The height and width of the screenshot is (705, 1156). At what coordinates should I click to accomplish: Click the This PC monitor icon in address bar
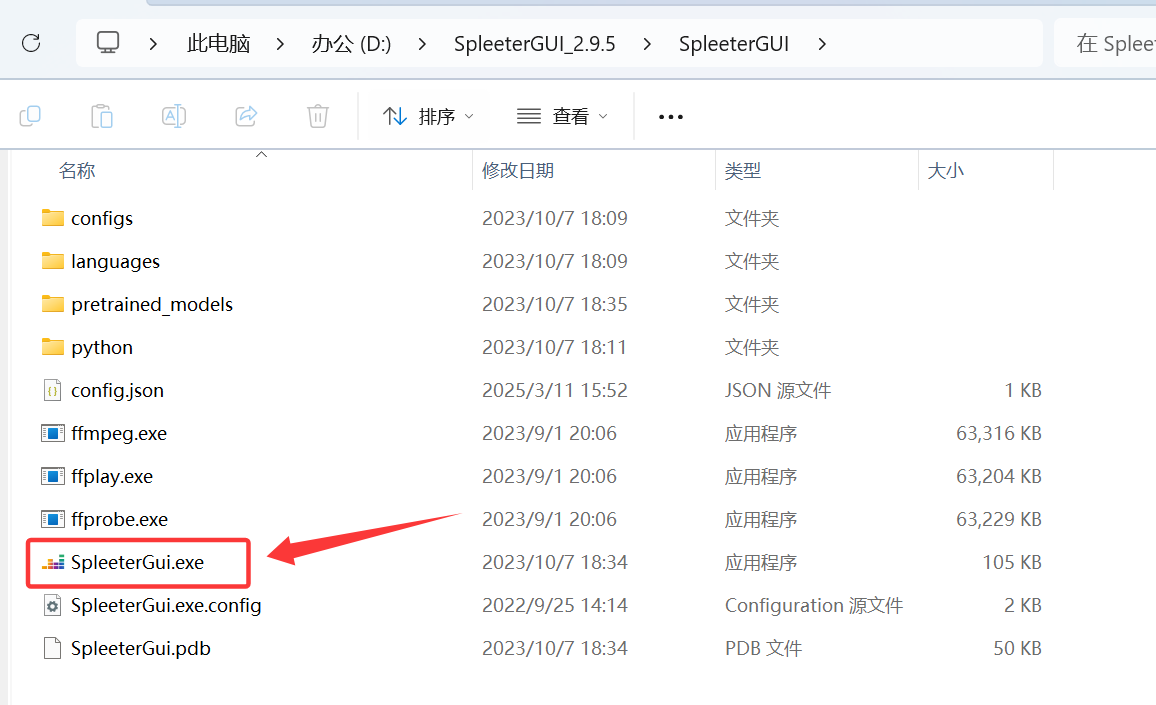108,43
